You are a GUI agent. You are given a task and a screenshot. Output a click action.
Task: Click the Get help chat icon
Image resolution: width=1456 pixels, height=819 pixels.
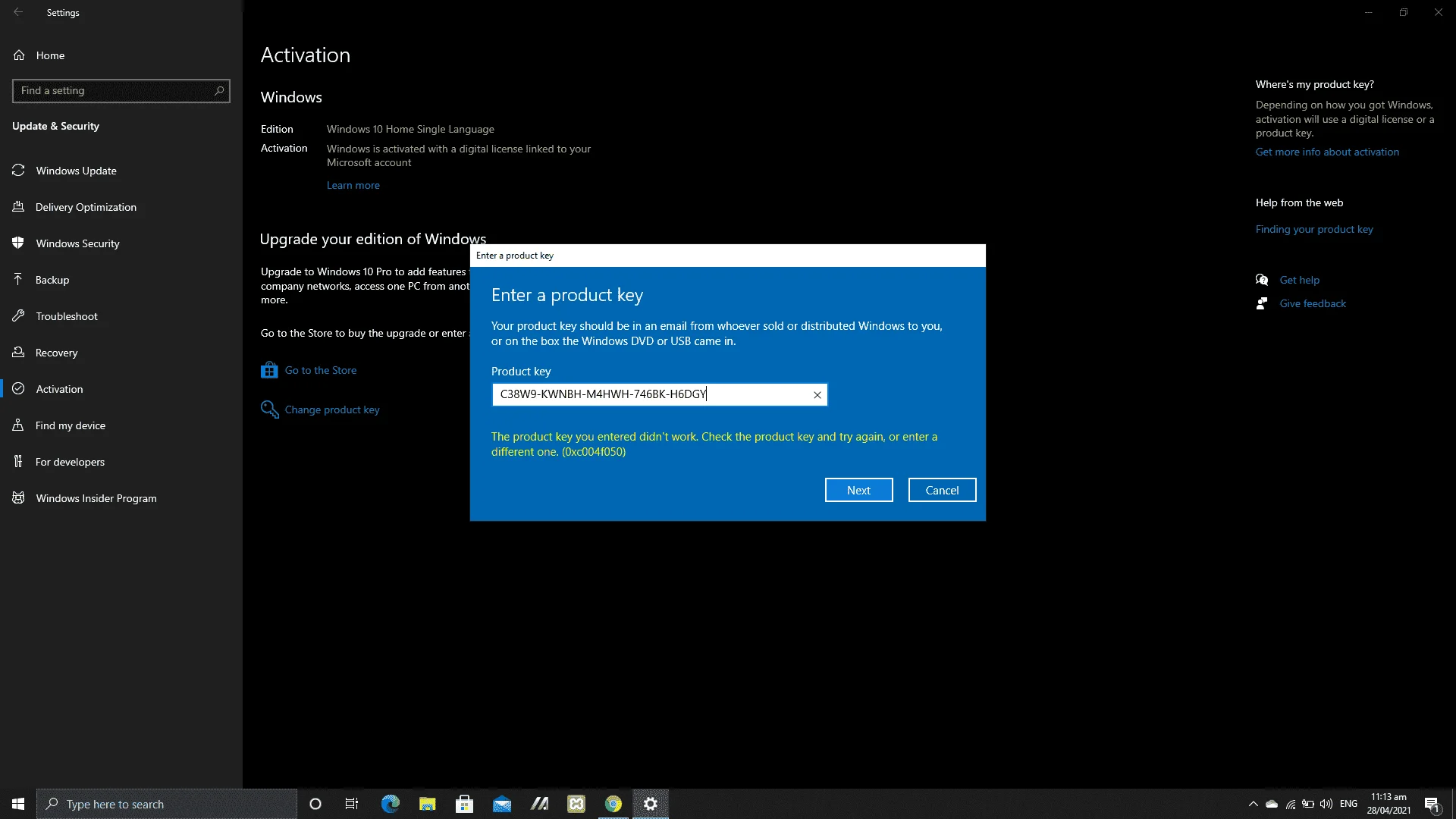click(1262, 280)
